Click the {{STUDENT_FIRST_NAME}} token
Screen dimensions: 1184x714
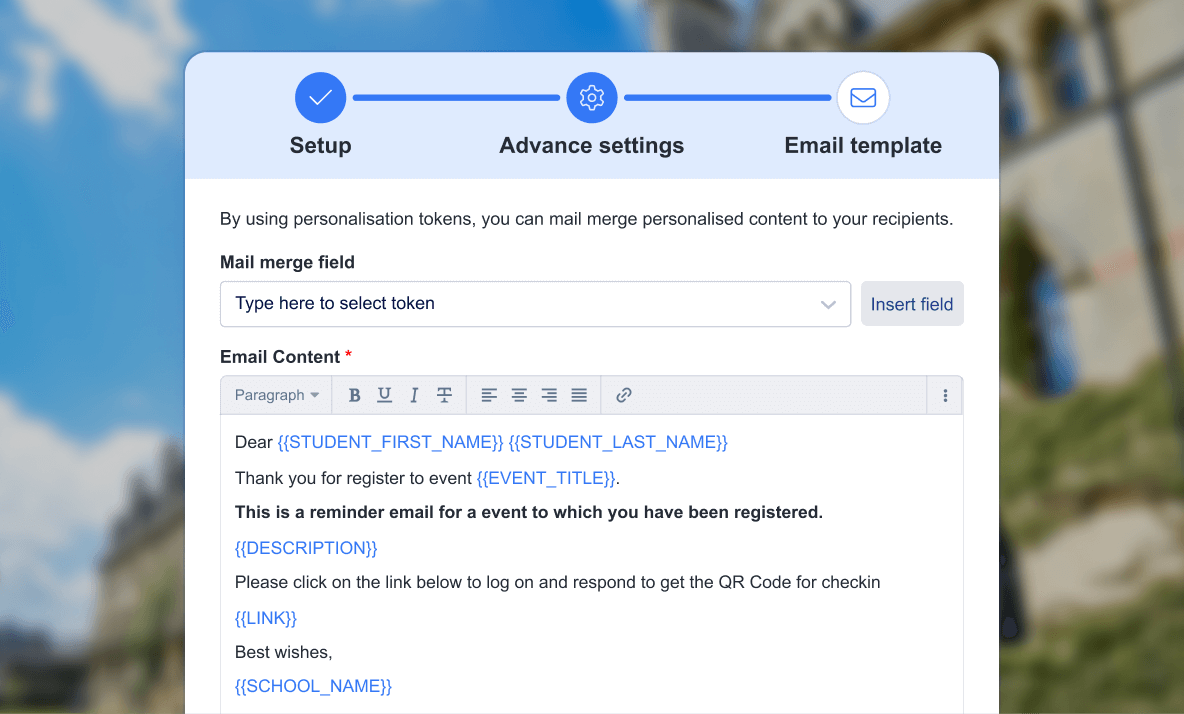pos(390,442)
